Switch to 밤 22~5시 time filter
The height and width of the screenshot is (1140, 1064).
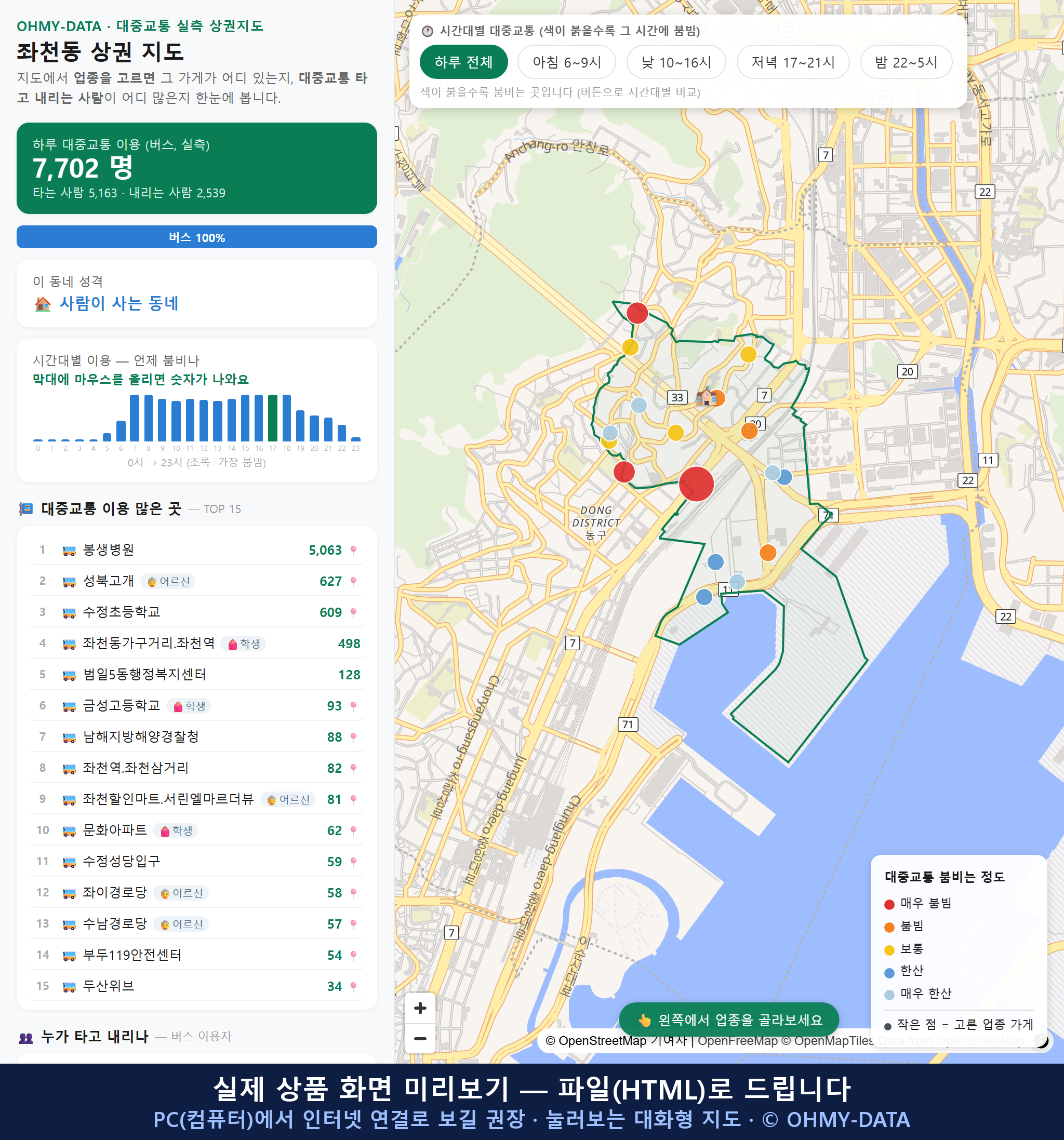906,62
